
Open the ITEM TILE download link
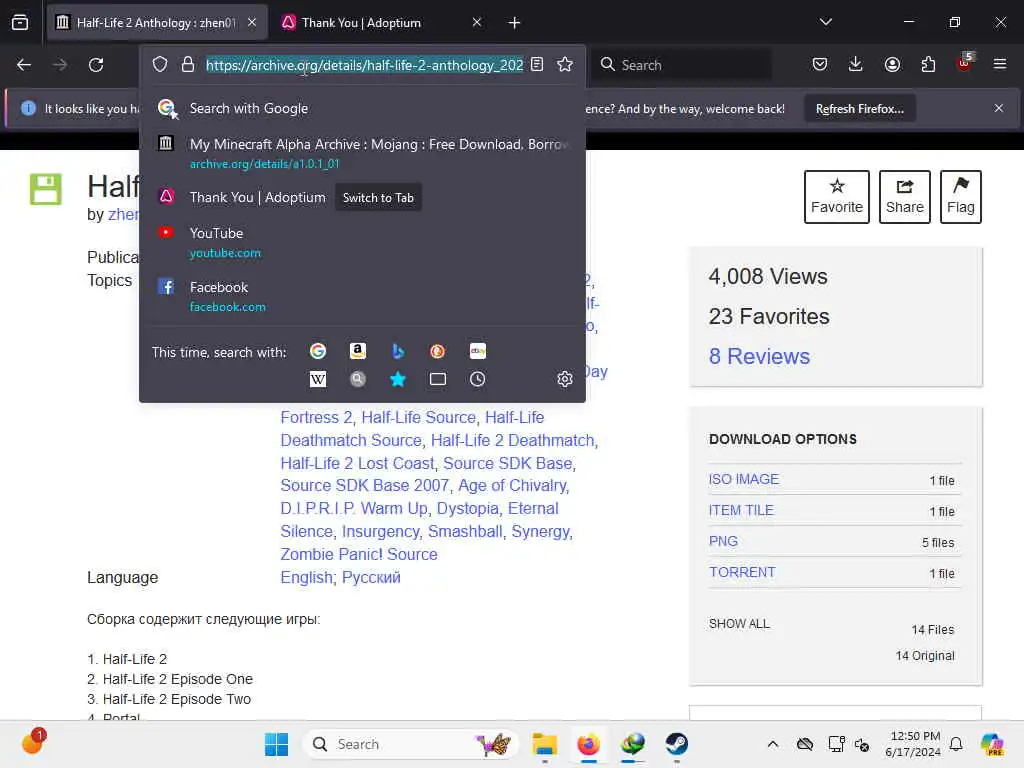(x=741, y=510)
